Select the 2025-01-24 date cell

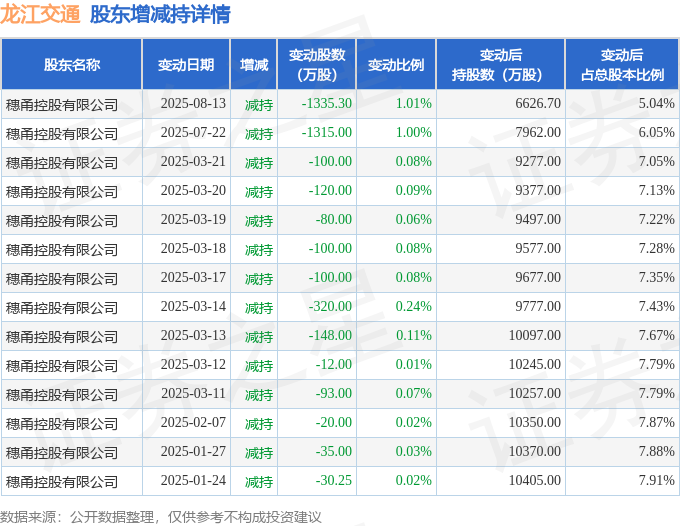[193, 480]
